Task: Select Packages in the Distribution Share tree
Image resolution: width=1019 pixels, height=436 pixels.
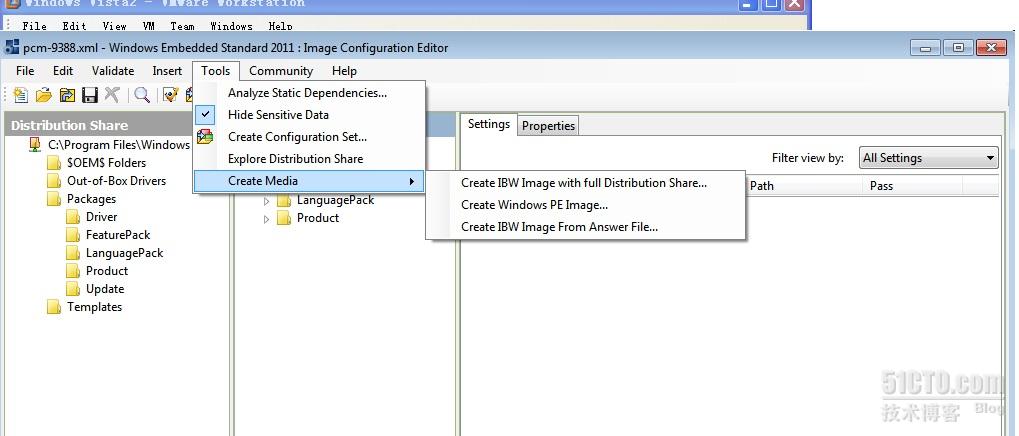Action: coord(92,199)
